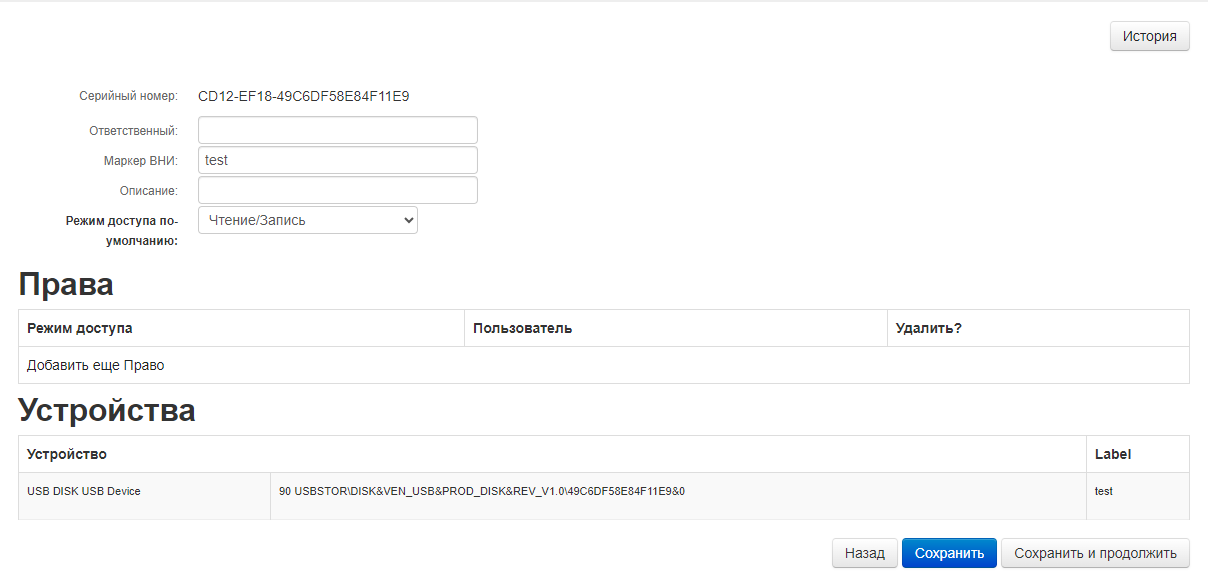Viewport: 1208px width, 587px height.
Task: Click the Label column header
Action: pyautogui.click(x=1113, y=454)
